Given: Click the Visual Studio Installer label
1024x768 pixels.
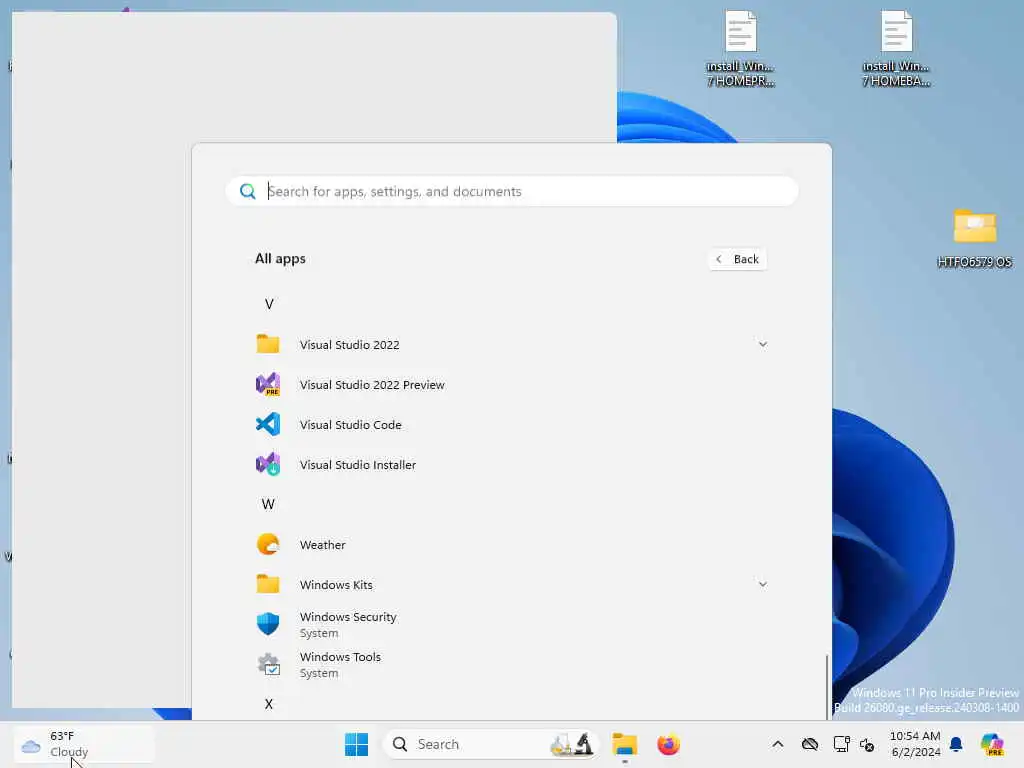Looking at the screenshot, I should (358, 464).
